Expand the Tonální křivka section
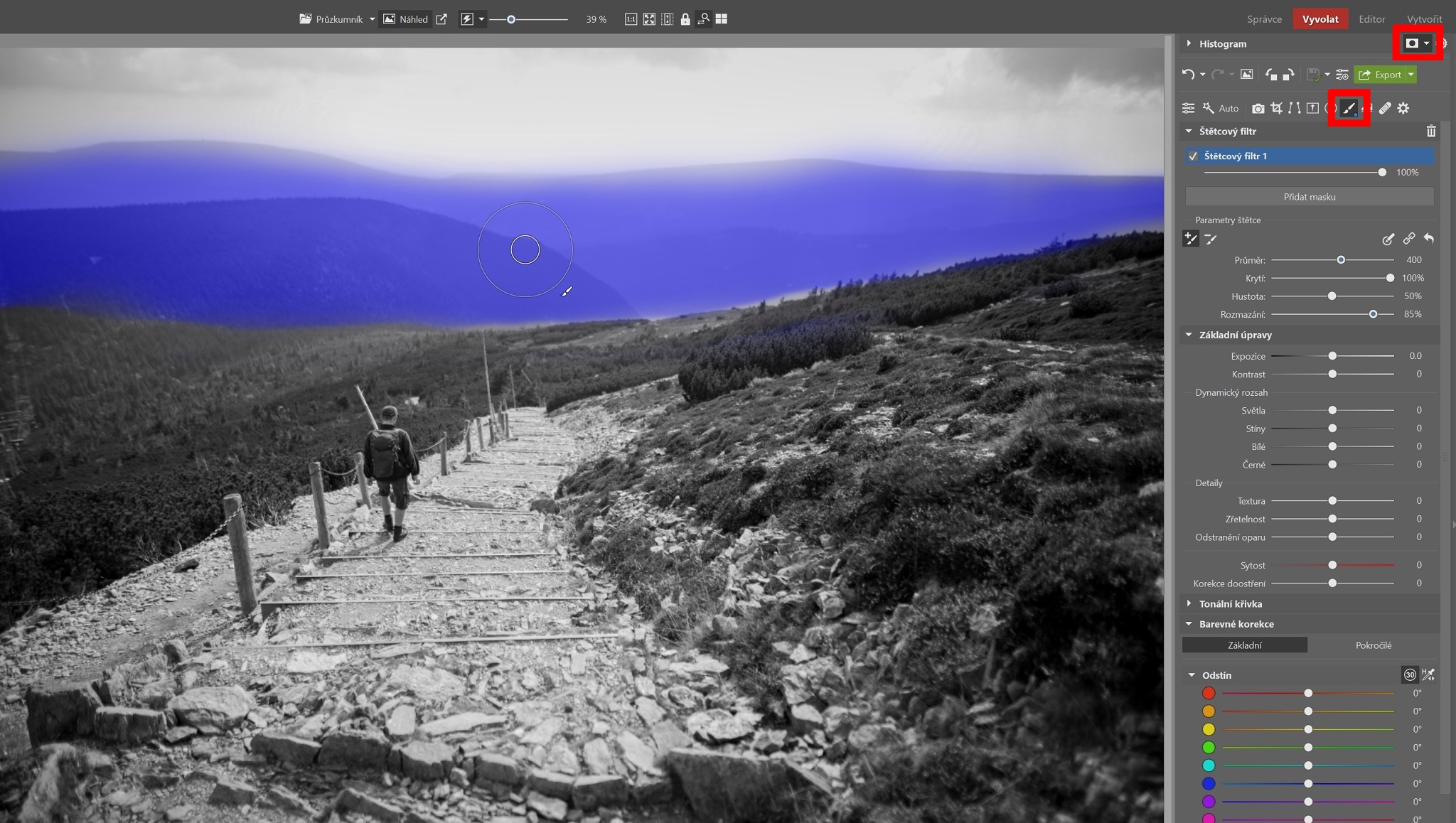 click(1189, 603)
